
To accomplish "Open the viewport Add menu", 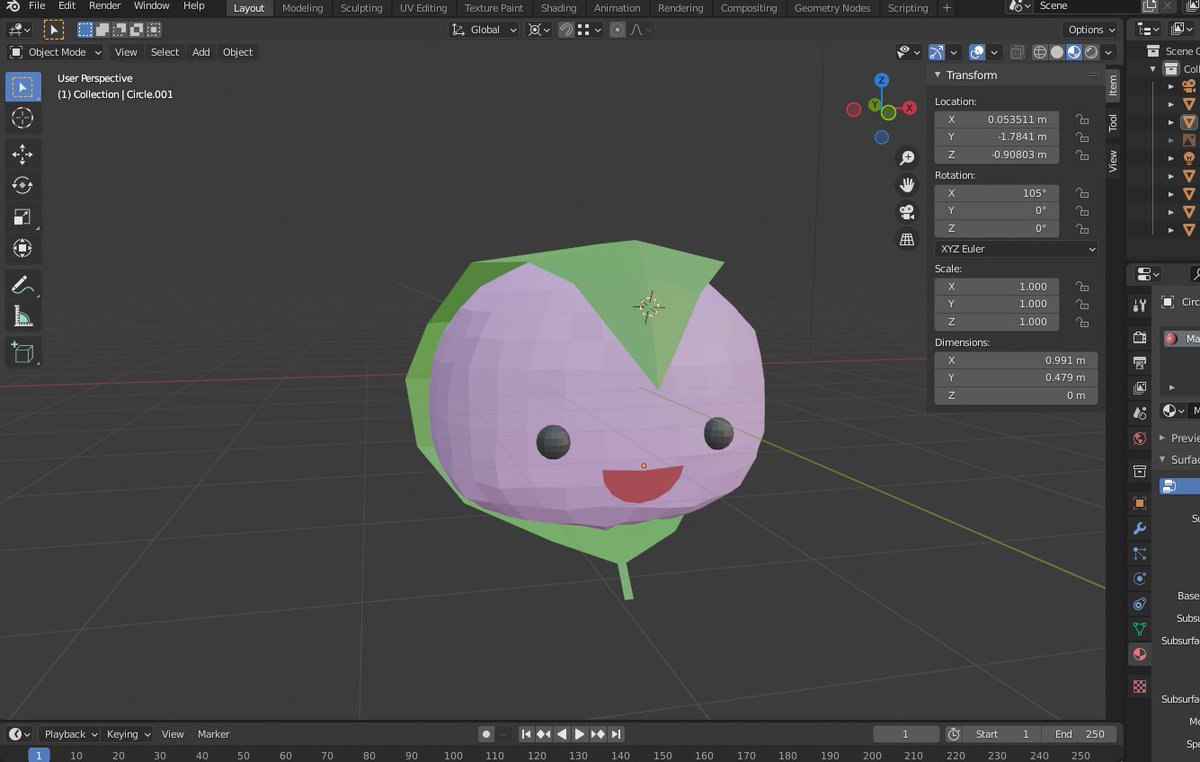I will (x=201, y=52).
